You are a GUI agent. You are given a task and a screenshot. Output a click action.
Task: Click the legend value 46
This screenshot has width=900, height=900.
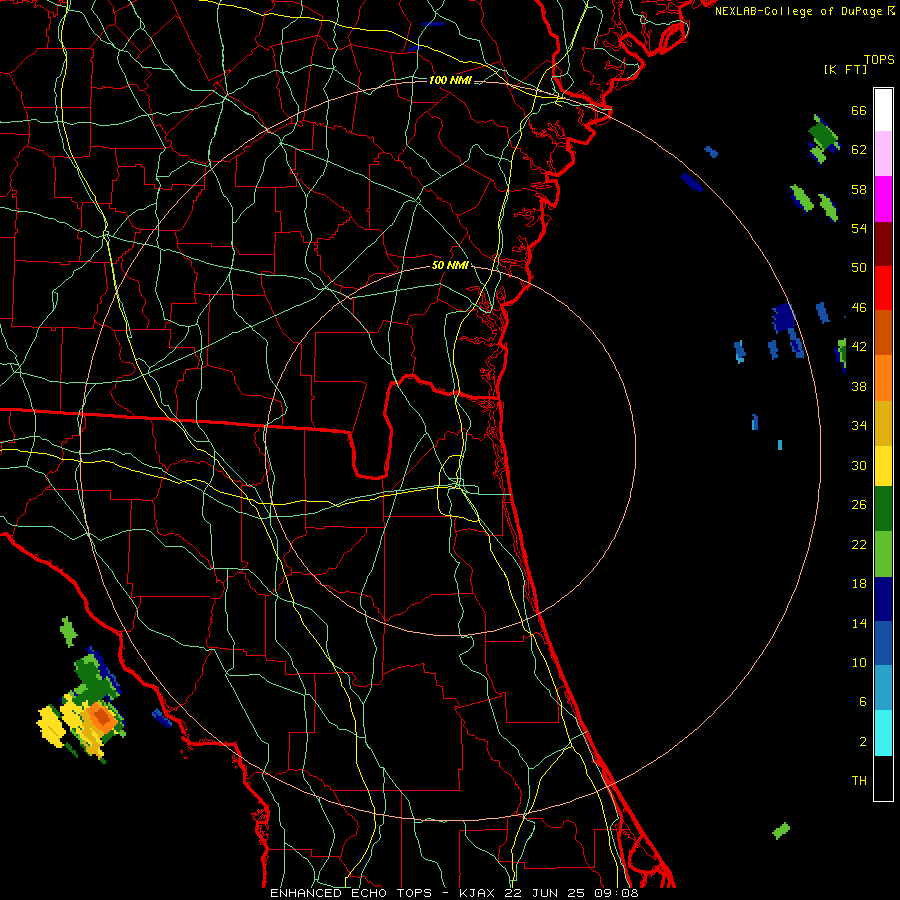click(x=859, y=308)
